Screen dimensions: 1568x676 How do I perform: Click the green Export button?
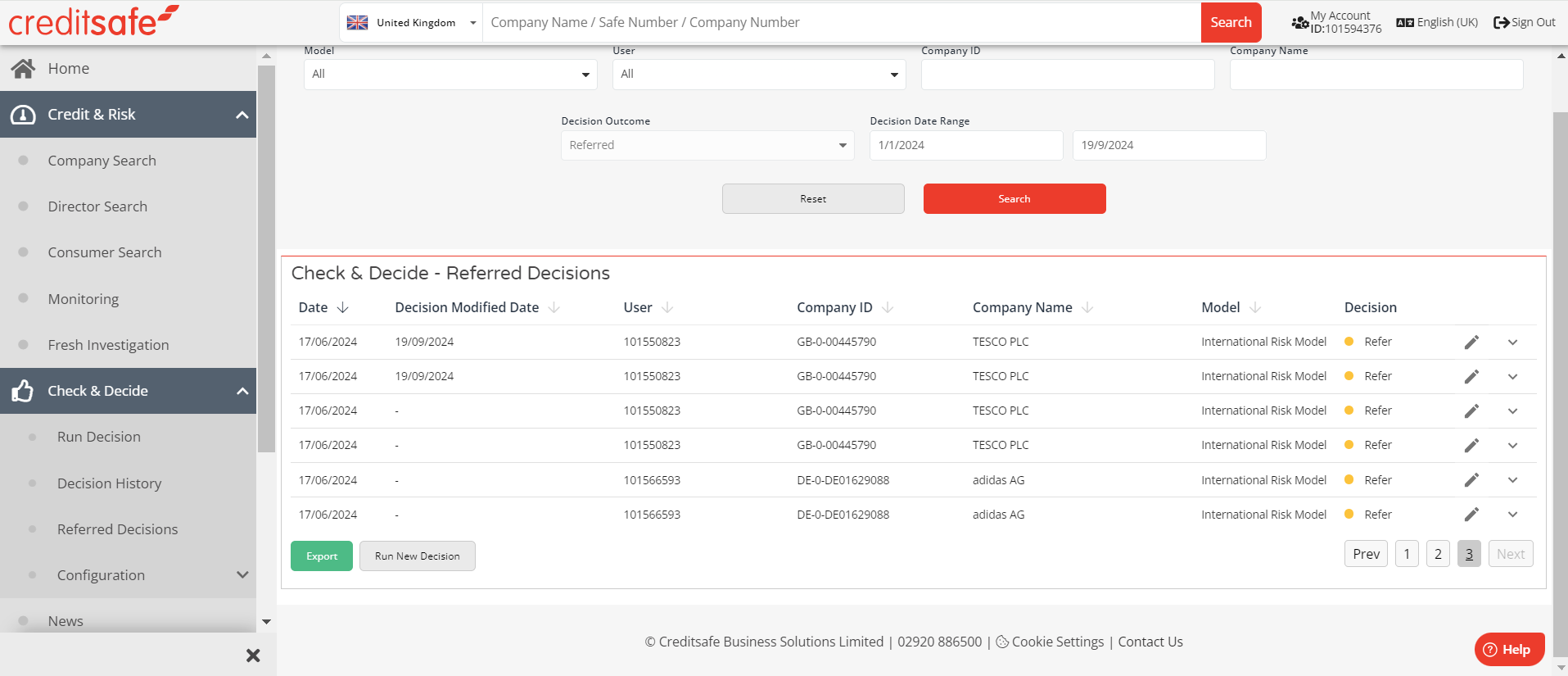click(x=322, y=556)
